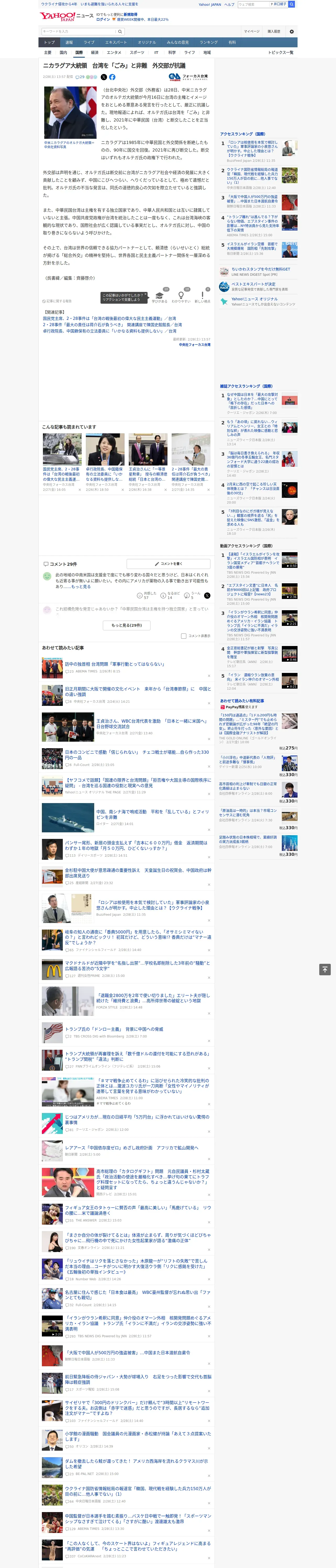Open トピックス一覧 link
The width and height of the screenshot is (336, 1568).
coord(281,52)
